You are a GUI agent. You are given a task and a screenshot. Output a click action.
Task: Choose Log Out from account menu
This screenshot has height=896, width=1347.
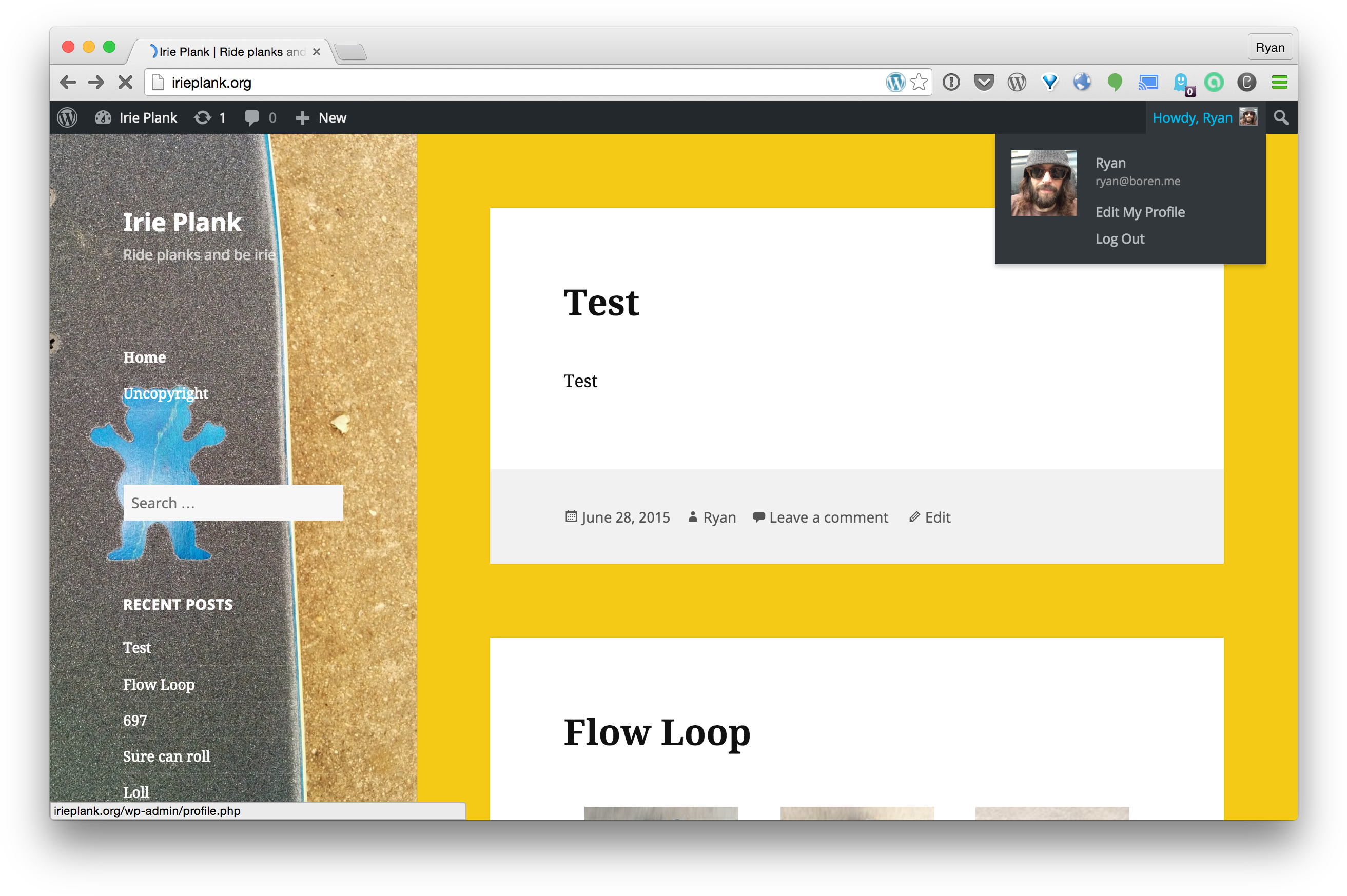pyautogui.click(x=1120, y=239)
